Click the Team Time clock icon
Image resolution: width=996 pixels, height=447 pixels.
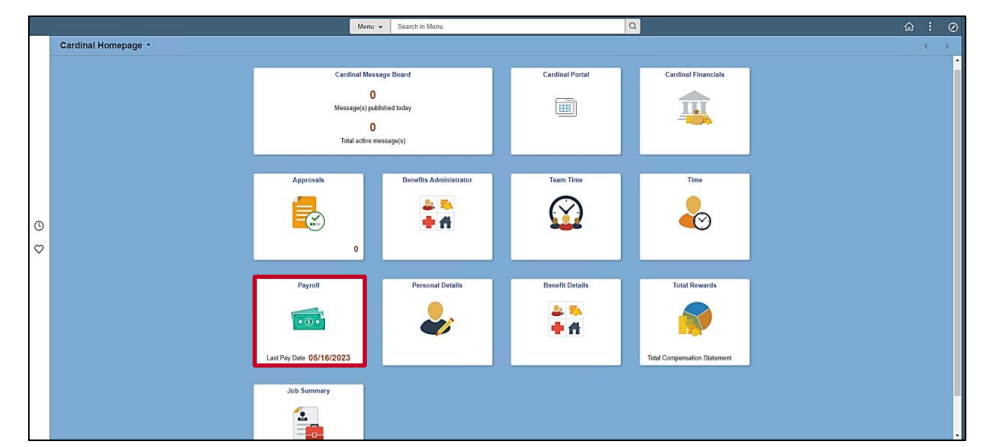tap(566, 213)
